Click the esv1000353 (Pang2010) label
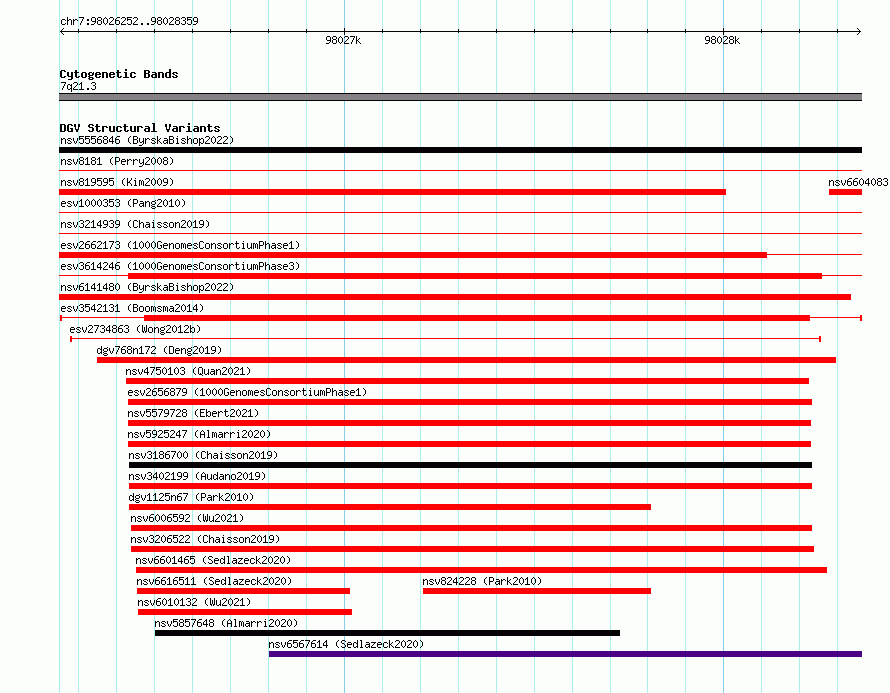890x693 pixels. (x=123, y=203)
